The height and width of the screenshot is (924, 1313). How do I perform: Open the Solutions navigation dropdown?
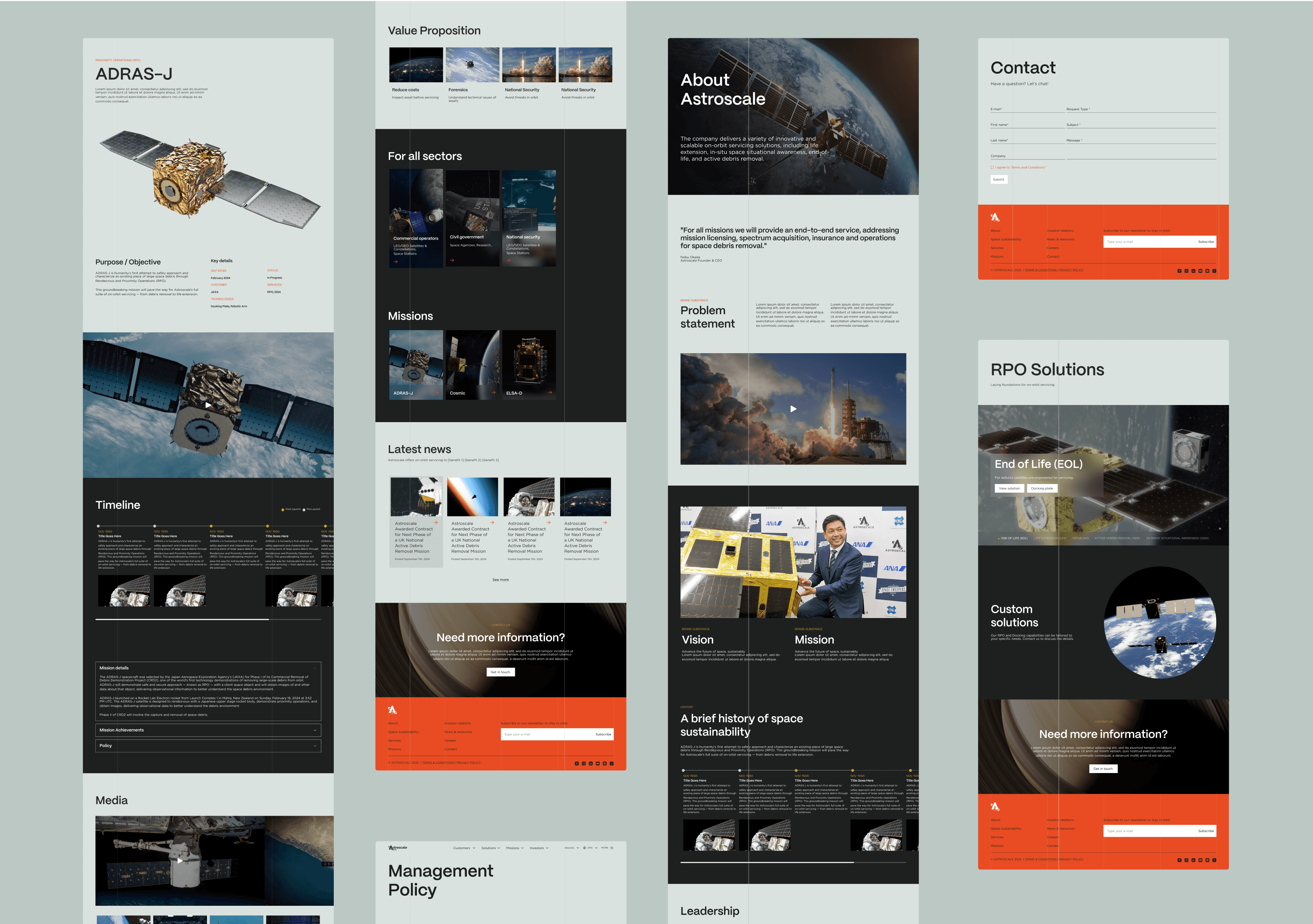tap(490, 848)
